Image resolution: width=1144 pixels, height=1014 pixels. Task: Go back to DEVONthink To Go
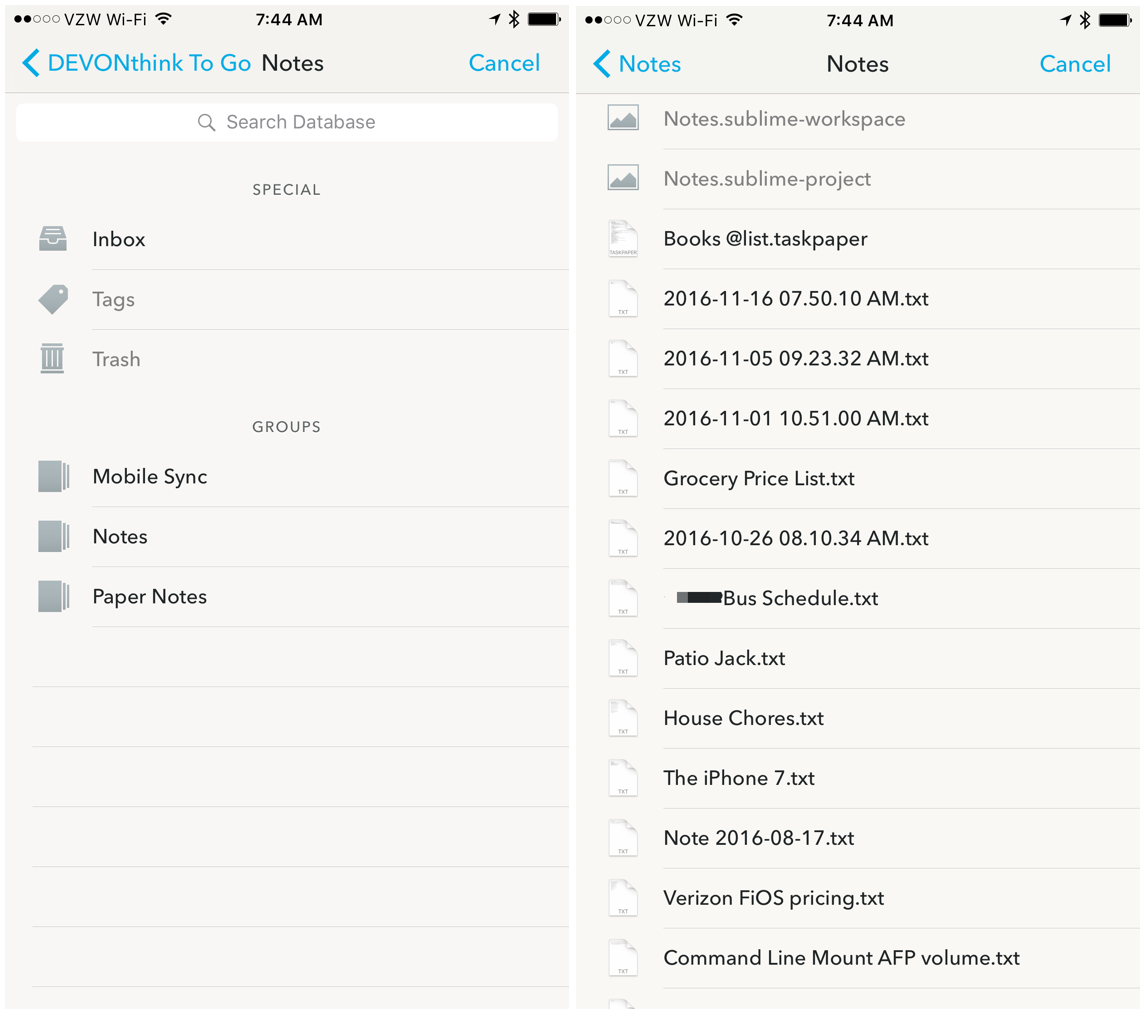[x=136, y=63]
